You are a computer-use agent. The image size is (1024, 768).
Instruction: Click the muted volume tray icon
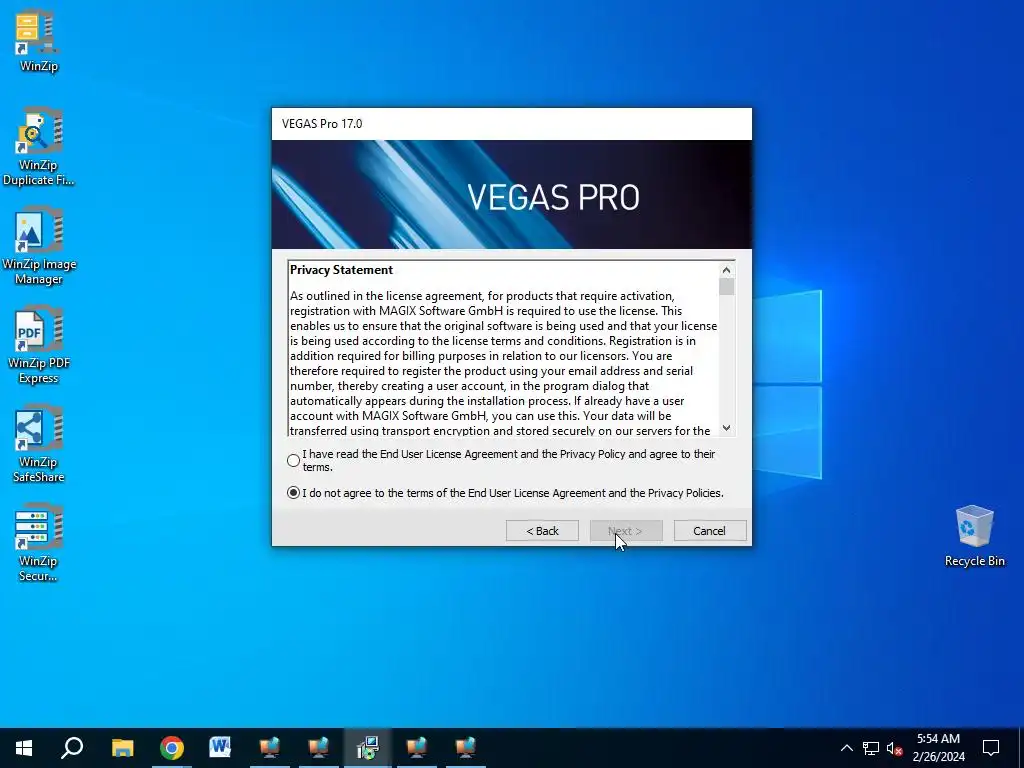tap(894, 748)
